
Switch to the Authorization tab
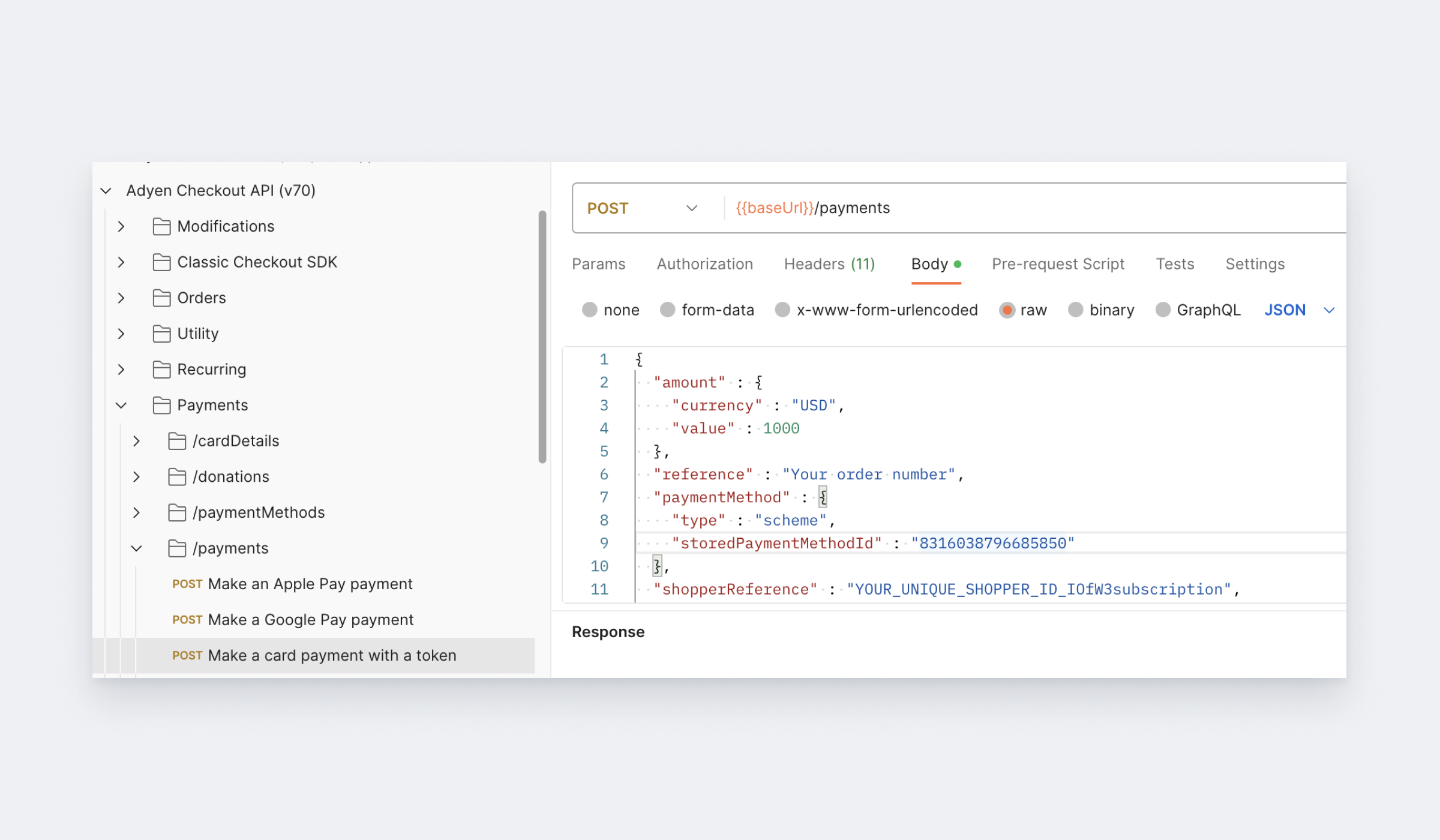tap(704, 264)
